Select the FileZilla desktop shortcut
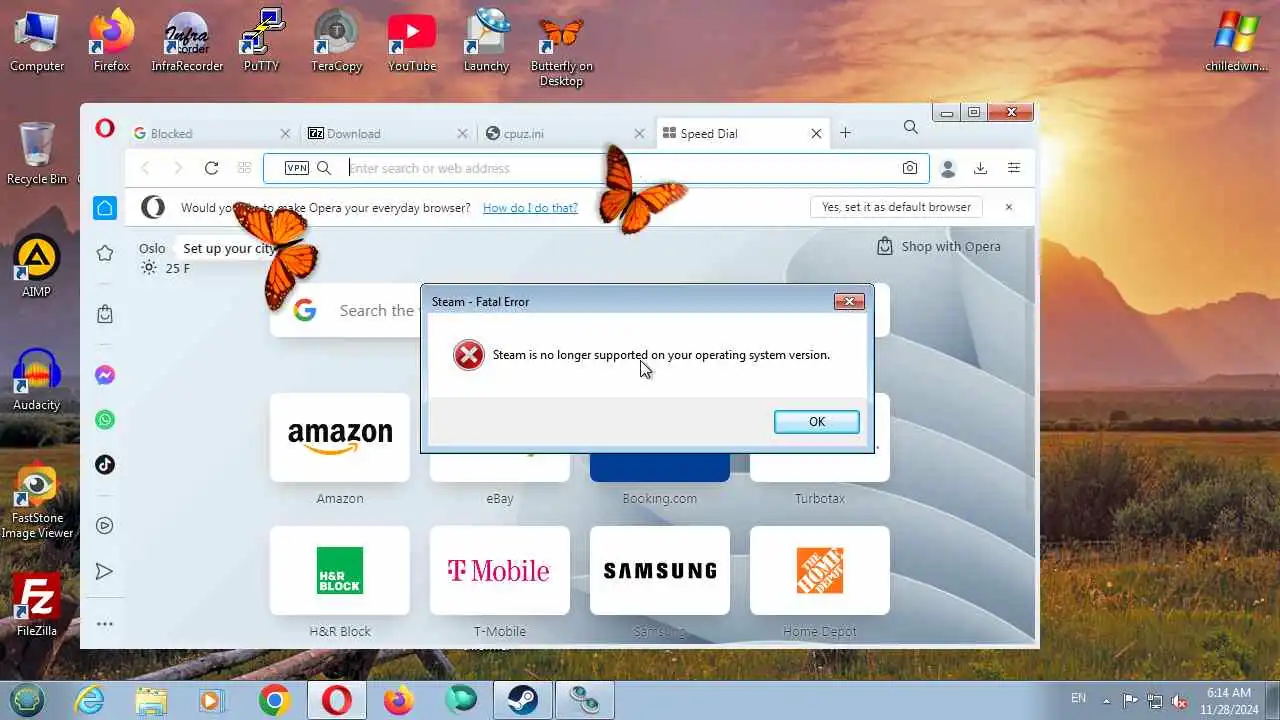Image resolution: width=1280 pixels, height=720 pixels. (37, 605)
